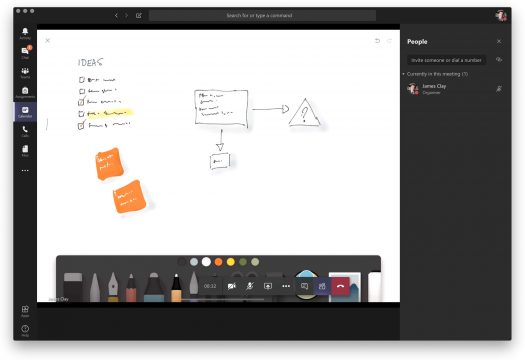
Task: Undo last whiteboard stroke
Action: pyautogui.click(x=377, y=41)
